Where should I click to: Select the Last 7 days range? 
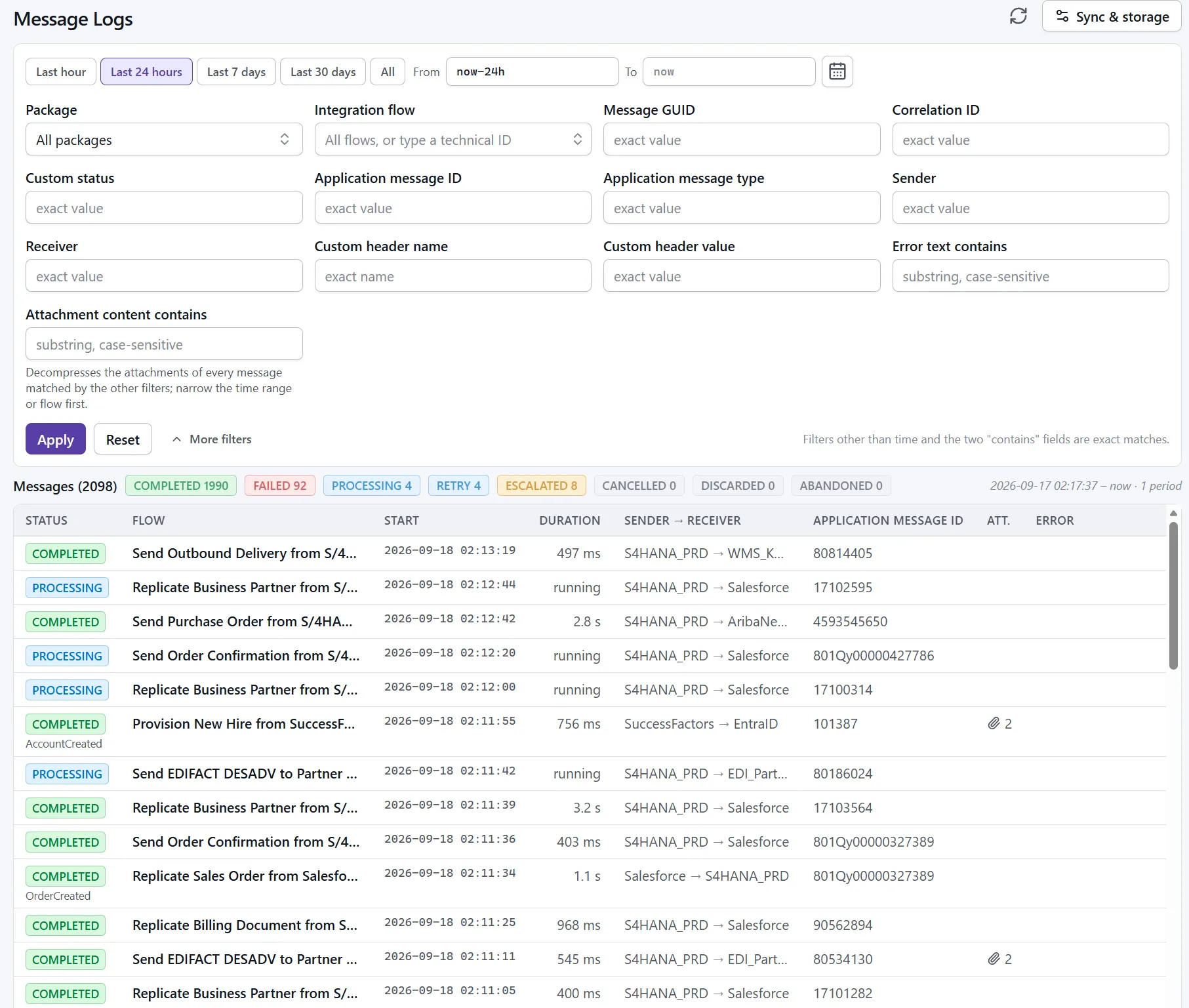click(x=236, y=71)
